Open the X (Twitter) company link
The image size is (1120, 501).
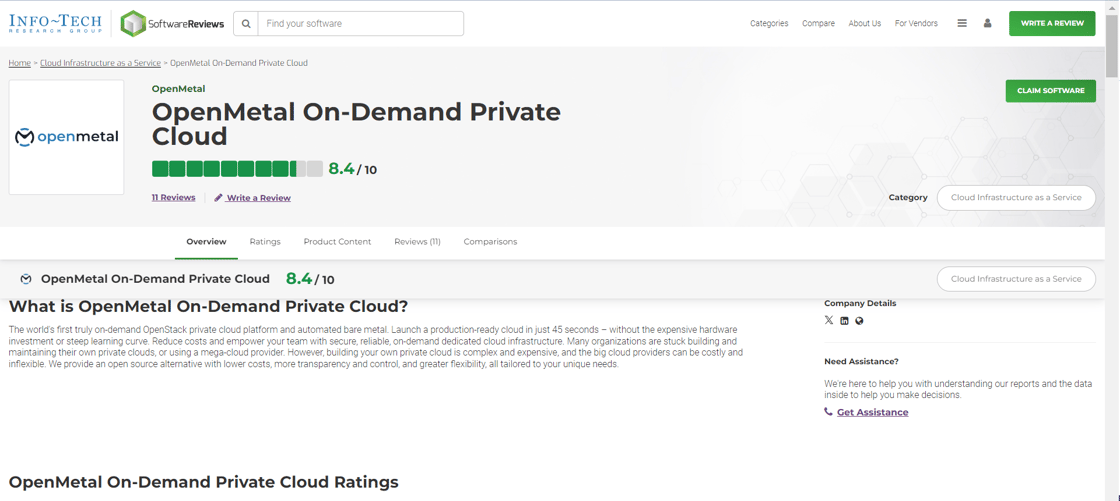coord(829,321)
